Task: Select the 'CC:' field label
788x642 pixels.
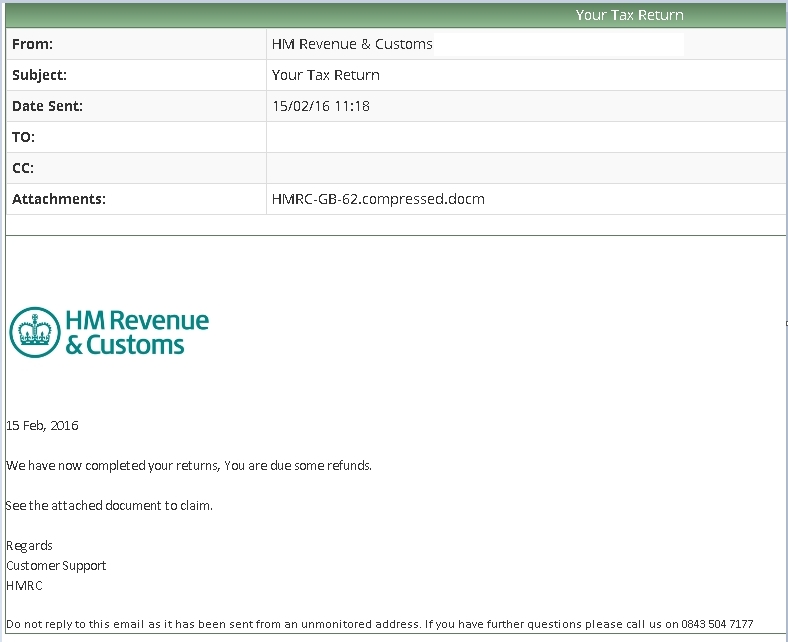Action: pyautogui.click(x=23, y=168)
